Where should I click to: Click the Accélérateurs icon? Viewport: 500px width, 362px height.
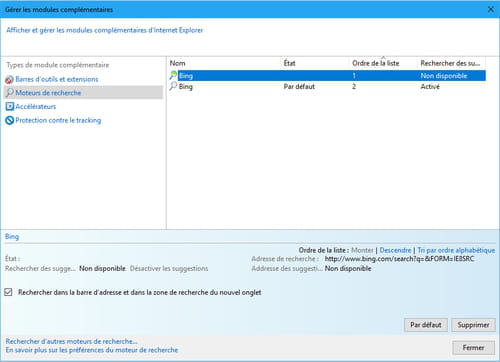point(10,107)
